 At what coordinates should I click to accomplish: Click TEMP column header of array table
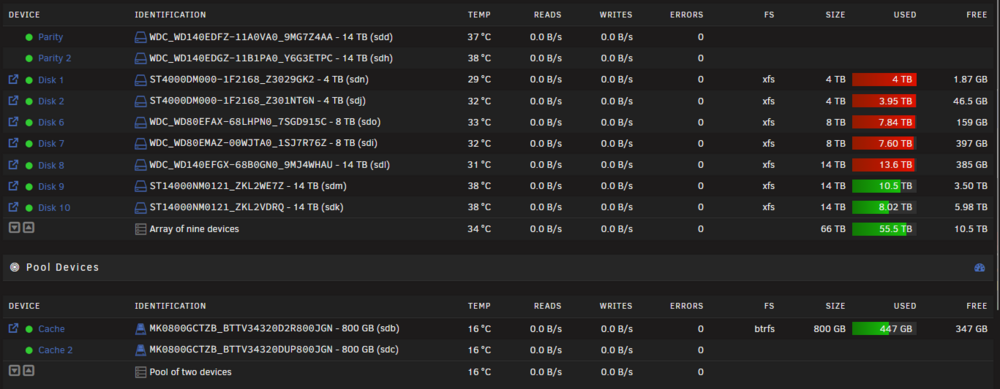479,15
